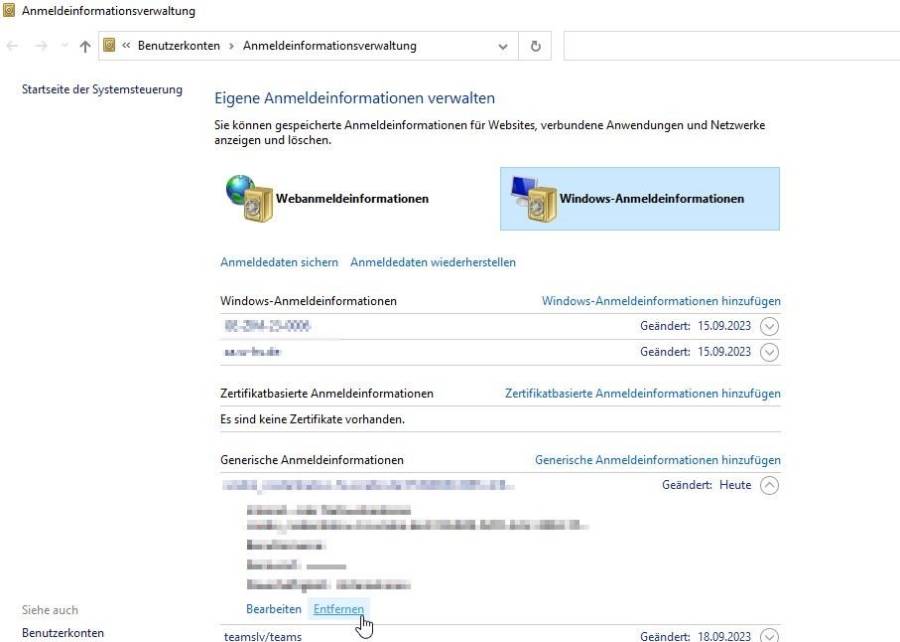Click Windows-Anmeldeinformationen hinzufügen
The width and height of the screenshot is (900, 642).
(x=661, y=301)
